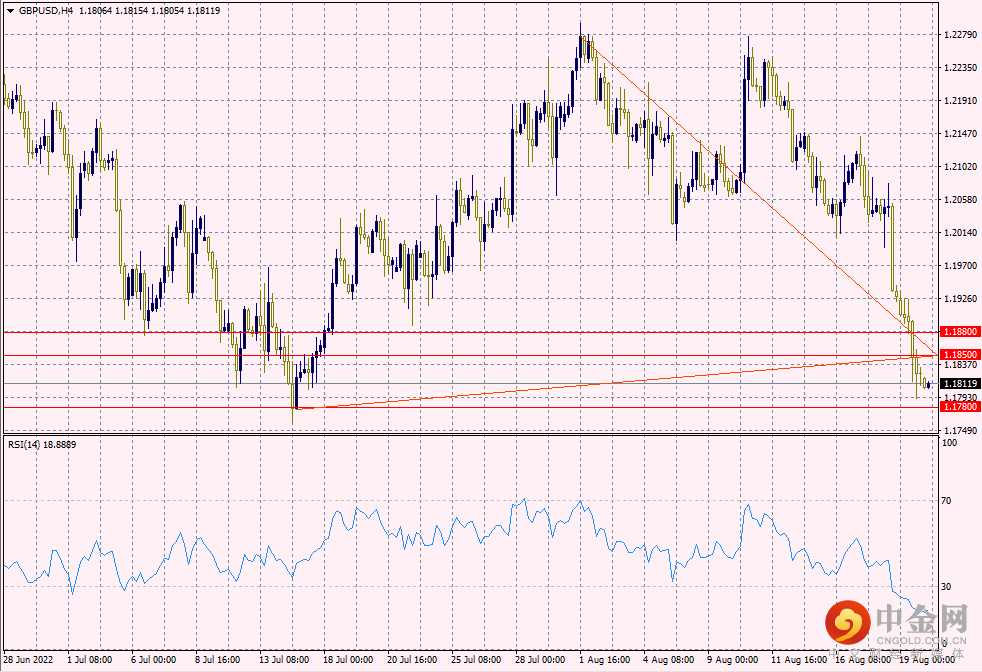Image resolution: width=982 pixels, height=672 pixels.
Task: Click the 1.22790 price axis value
Action: pos(960,35)
